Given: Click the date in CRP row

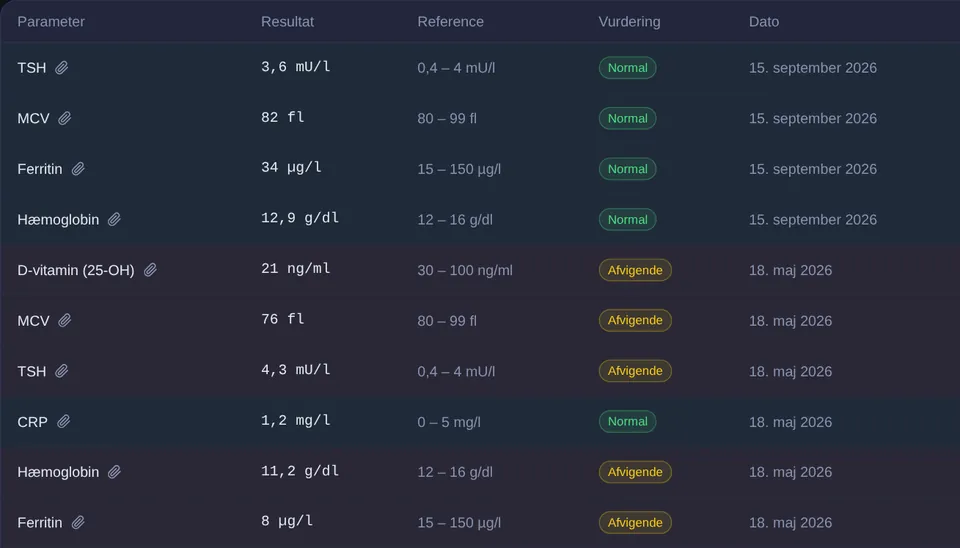Looking at the screenshot, I should (x=790, y=422).
